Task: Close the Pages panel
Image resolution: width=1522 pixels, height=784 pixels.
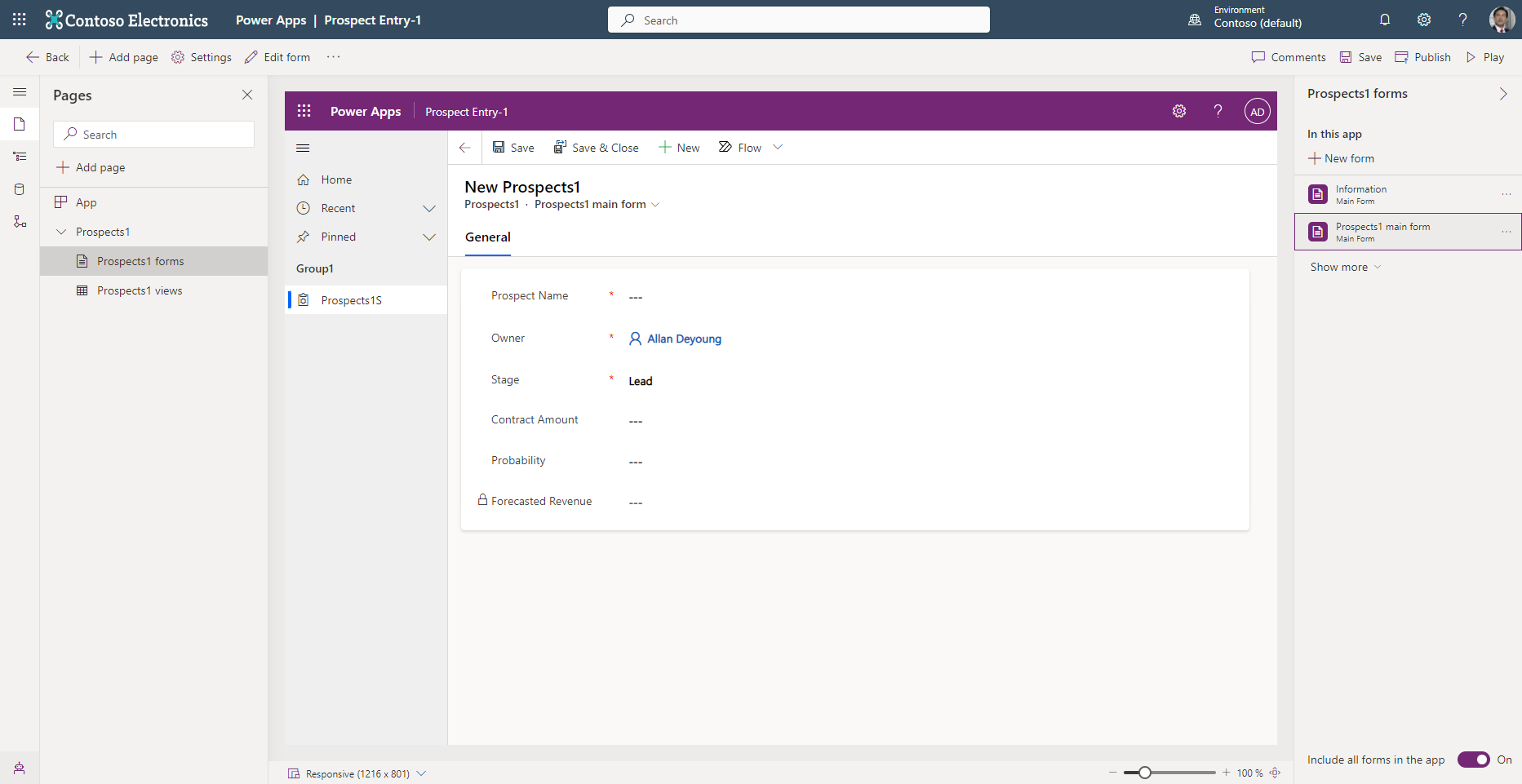Action: pos(247,95)
